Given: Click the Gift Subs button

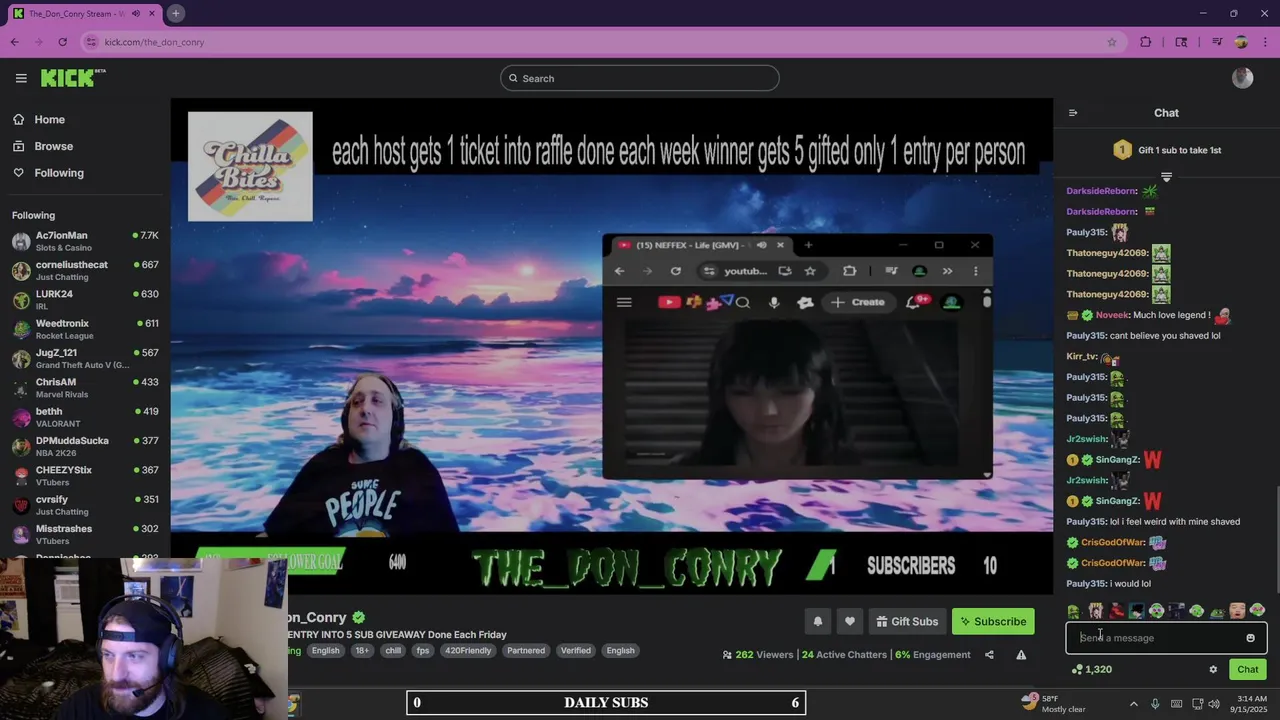Looking at the screenshot, I should tap(907, 621).
